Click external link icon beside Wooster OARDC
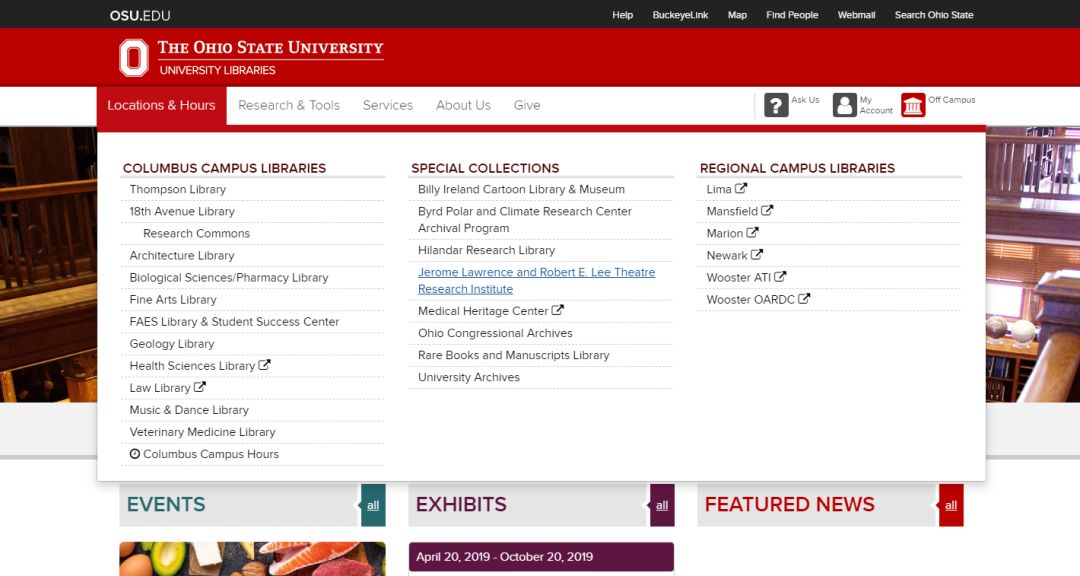The height and width of the screenshot is (576, 1080). pyautogui.click(x=804, y=298)
